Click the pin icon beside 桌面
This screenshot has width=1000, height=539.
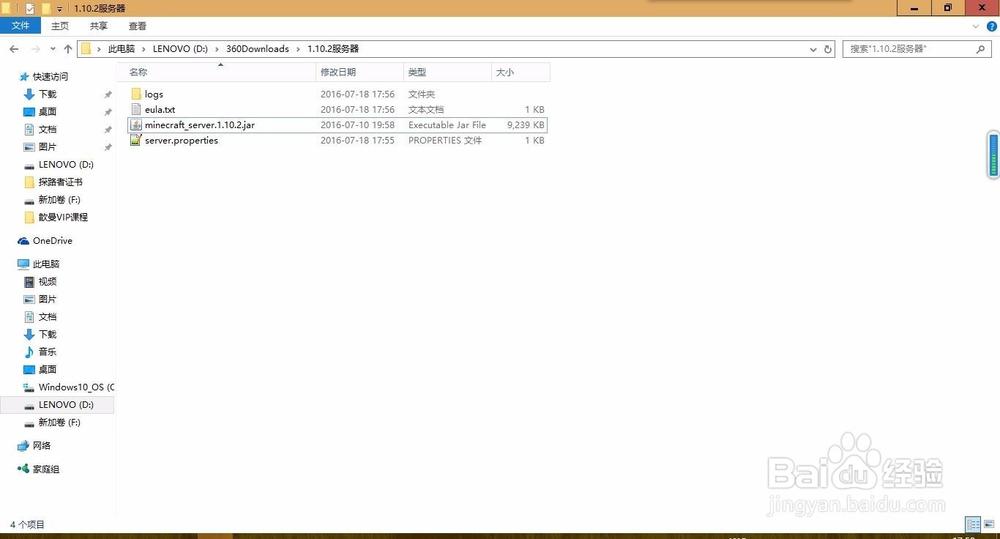pos(108,112)
